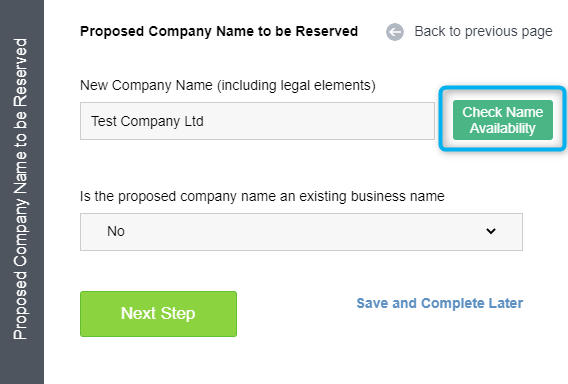This screenshot has width=568, height=384.
Task: Click the No value inside the select box
Action: click(x=116, y=231)
